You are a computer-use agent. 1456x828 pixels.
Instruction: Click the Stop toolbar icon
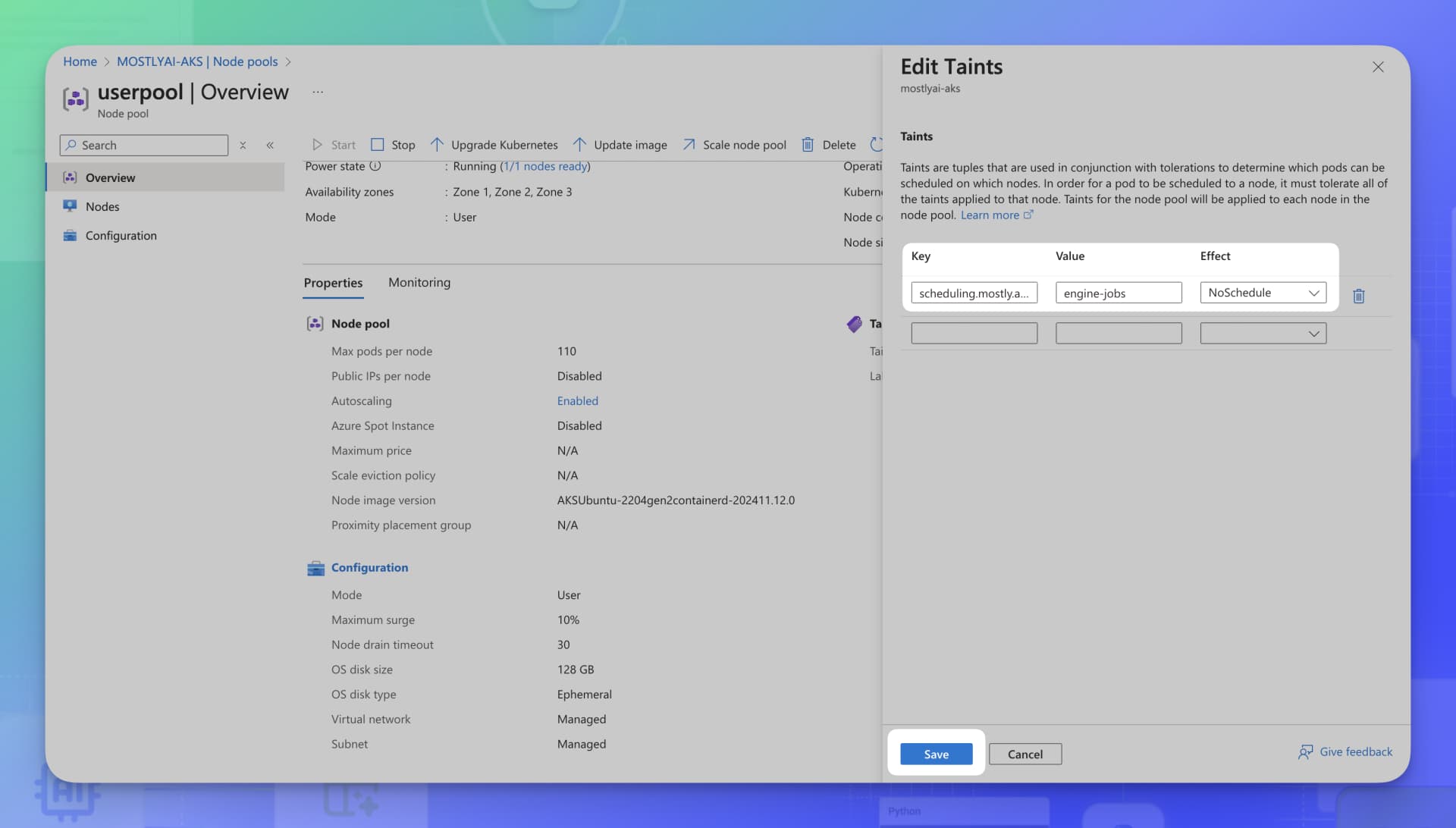[x=378, y=144]
